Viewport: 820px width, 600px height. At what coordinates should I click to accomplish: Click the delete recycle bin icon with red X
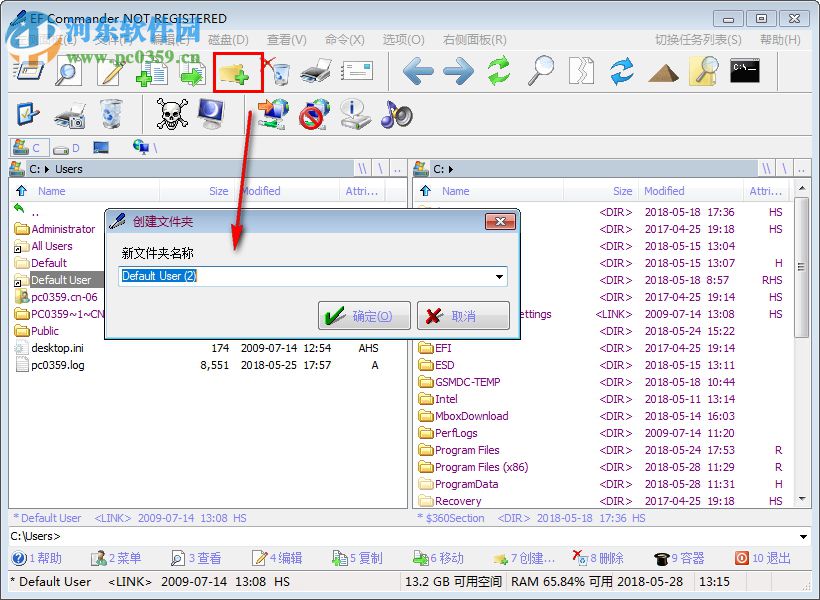click(x=277, y=71)
